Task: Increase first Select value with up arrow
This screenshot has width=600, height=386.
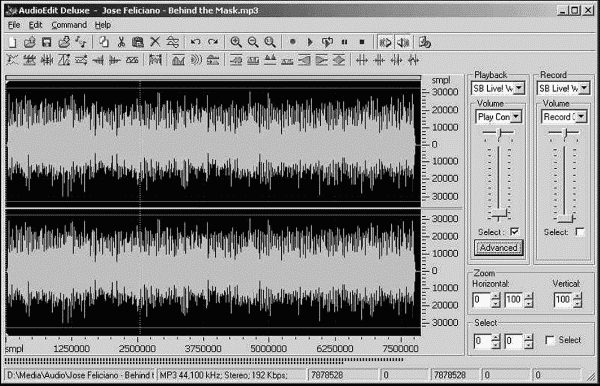Action: click(x=496, y=337)
